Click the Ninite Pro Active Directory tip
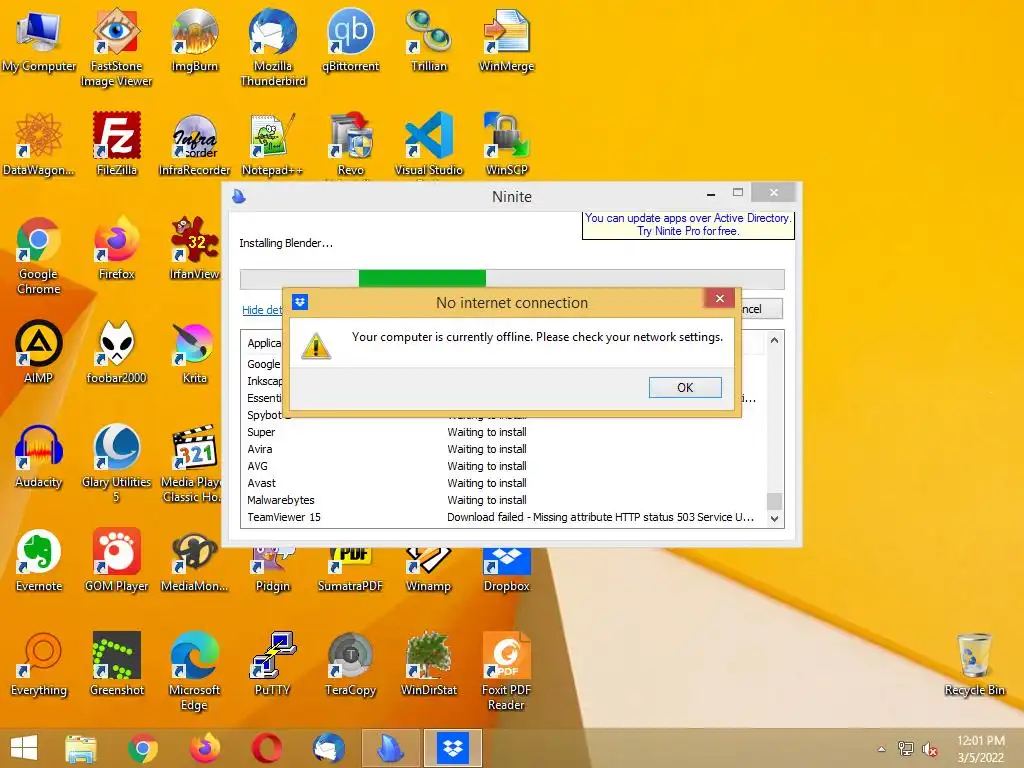This screenshot has height=768, width=1024. (688, 225)
